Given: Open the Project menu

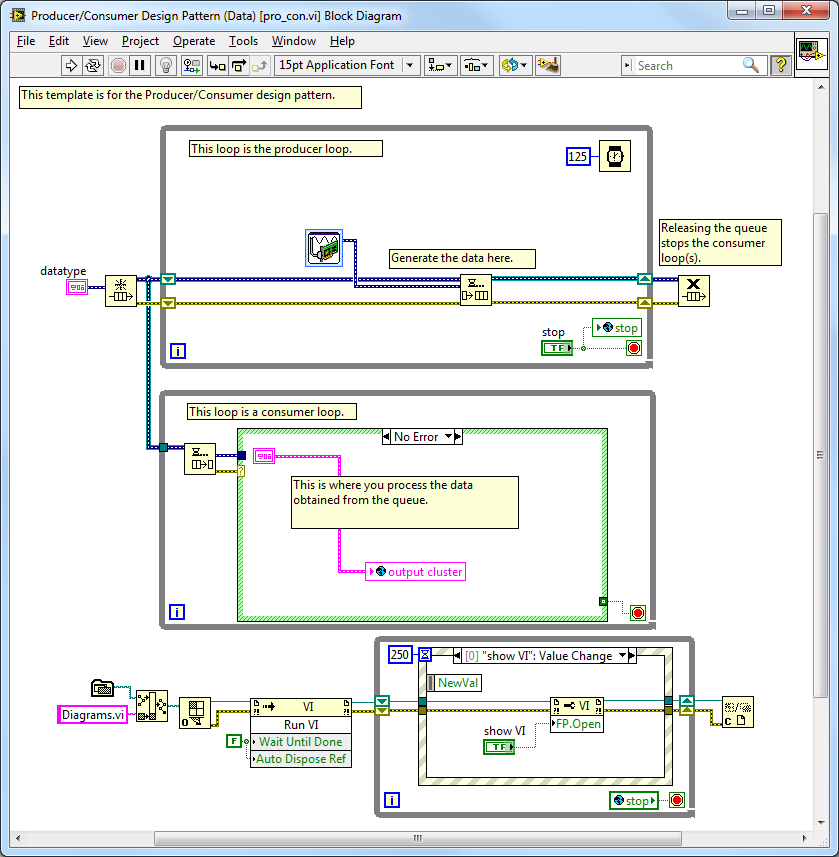Looking at the screenshot, I should pyautogui.click(x=140, y=41).
